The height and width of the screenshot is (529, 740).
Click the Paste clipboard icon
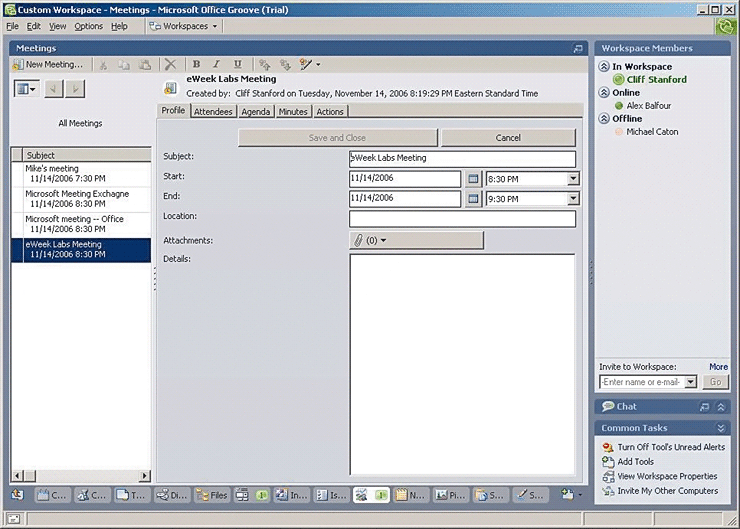pyautogui.click(x=145, y=65)
